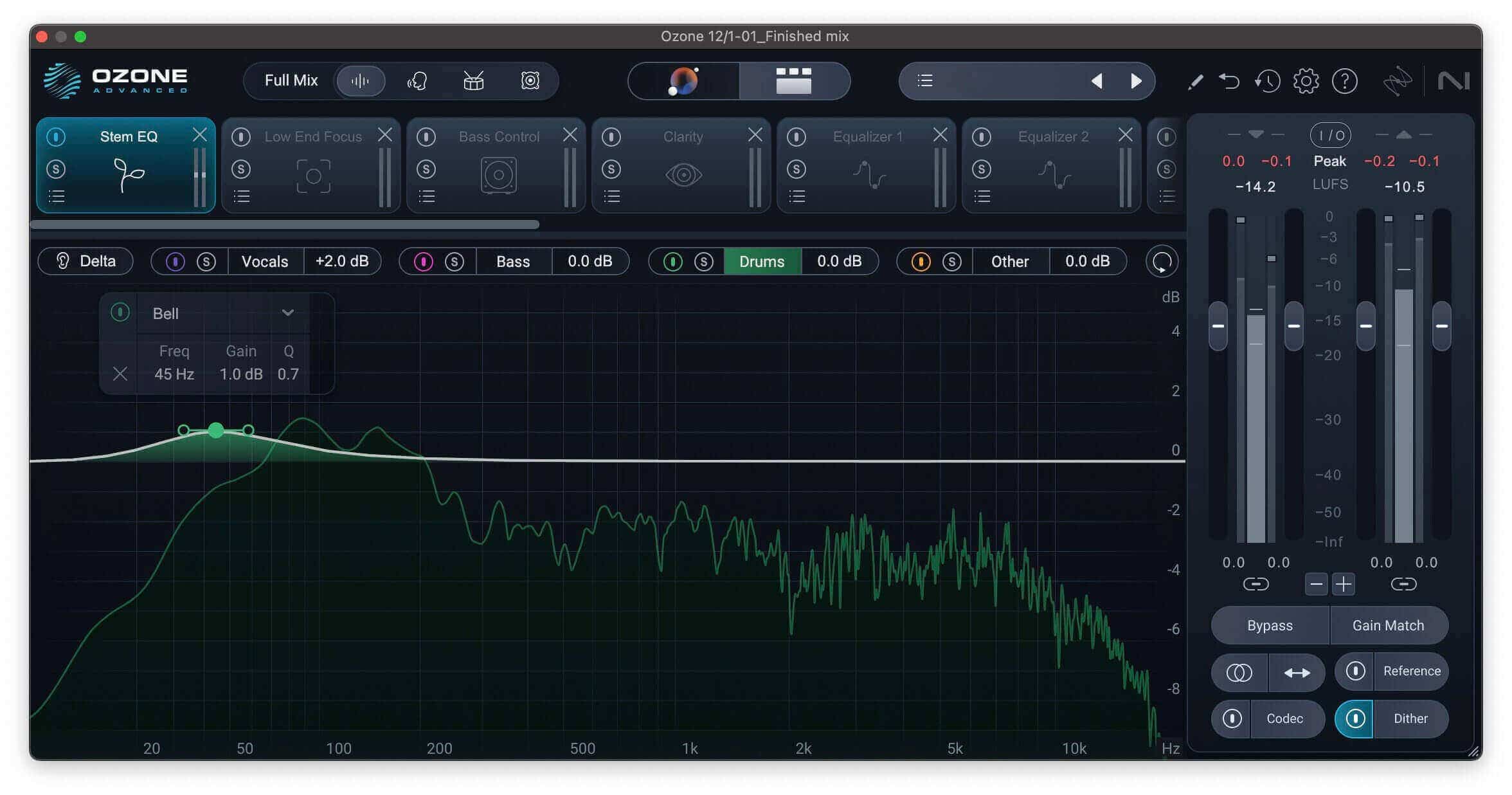Click the Drums 0.0 dB gain field
The height and width of the screenshot is (795, 1512).
click(x=839, y=261)
